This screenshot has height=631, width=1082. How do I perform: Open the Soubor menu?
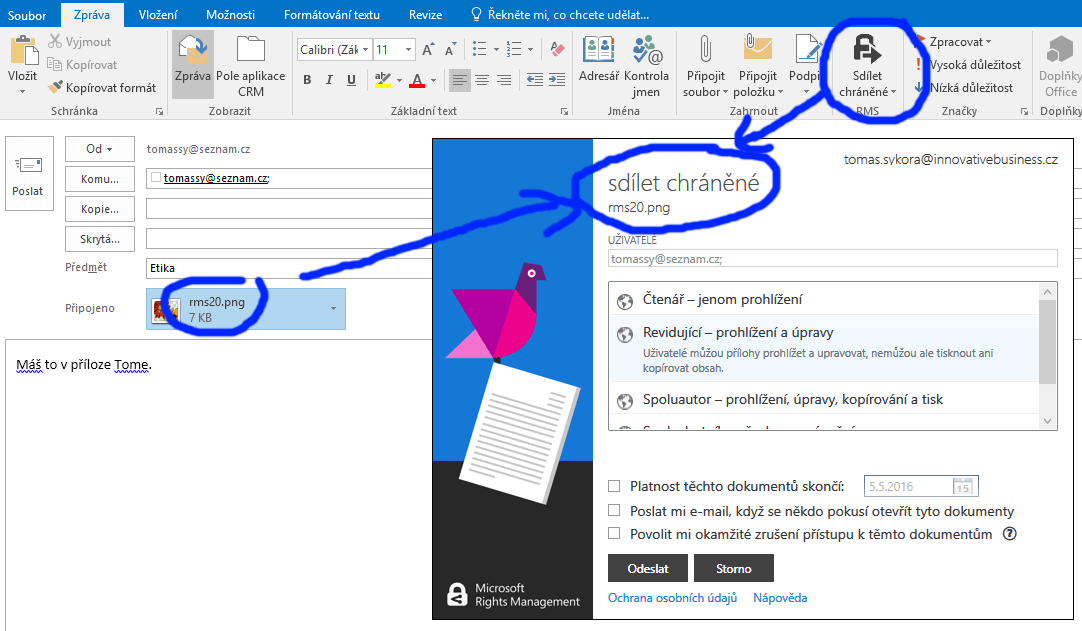pos(27,14)
